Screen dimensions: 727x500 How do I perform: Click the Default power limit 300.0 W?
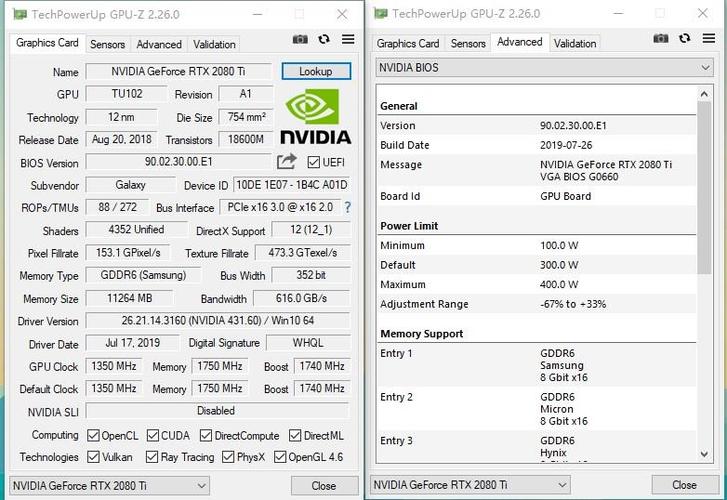point(559,265)
